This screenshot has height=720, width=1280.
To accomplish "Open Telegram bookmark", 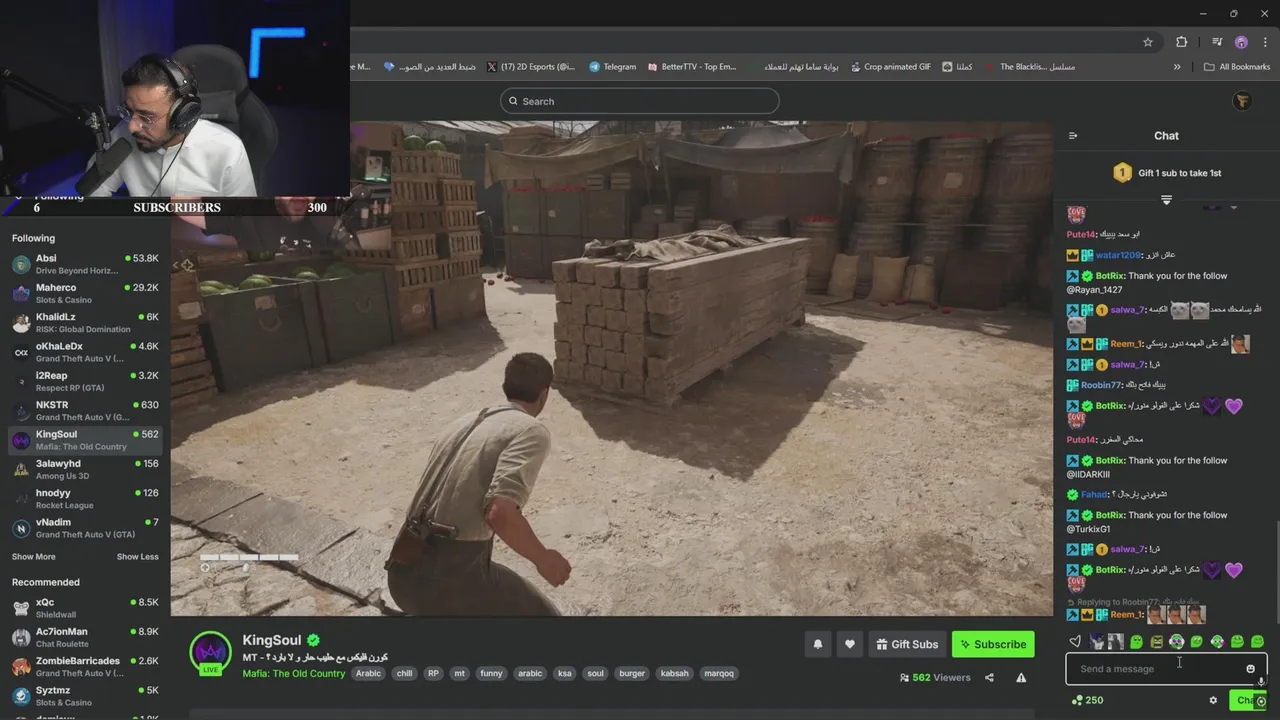I will click(x=613, y=67).
